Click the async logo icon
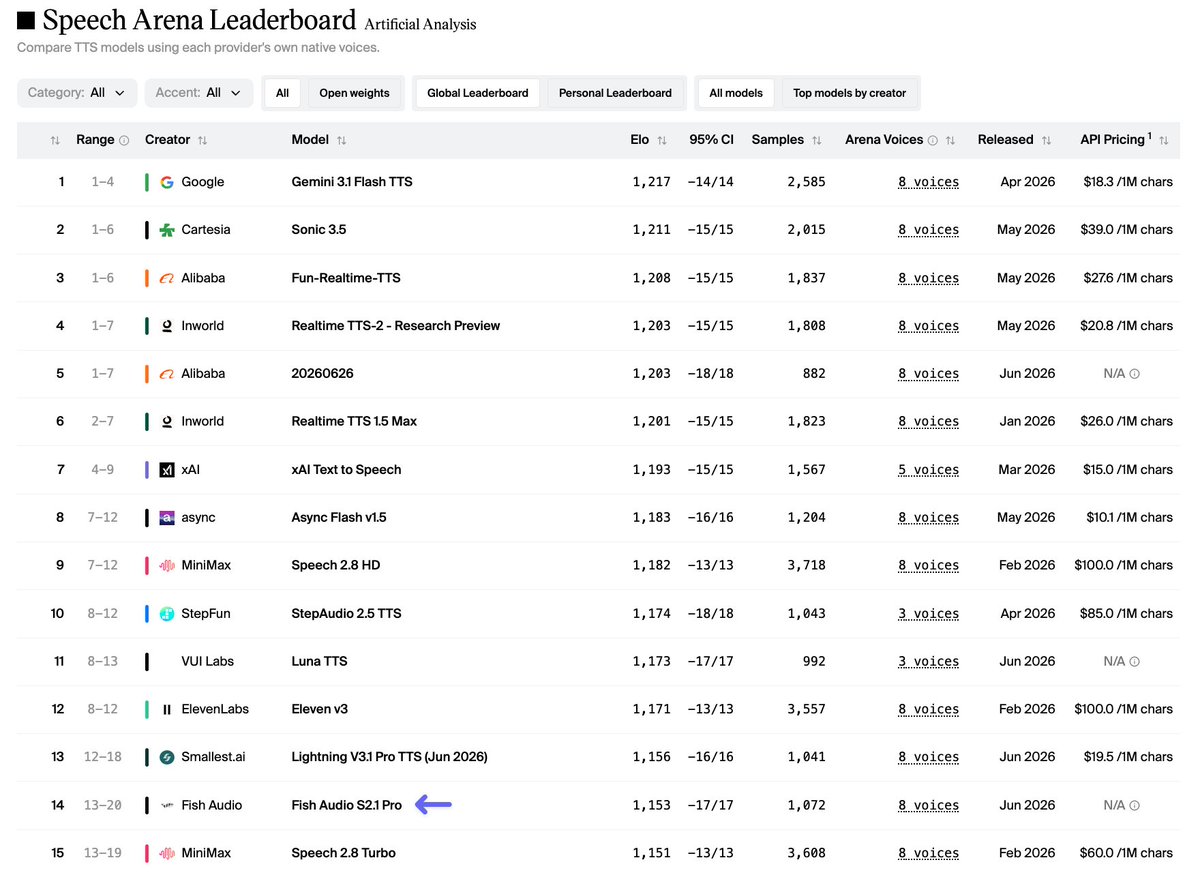This screenshot has height=873, width=1200. click(x=167, y=518)
